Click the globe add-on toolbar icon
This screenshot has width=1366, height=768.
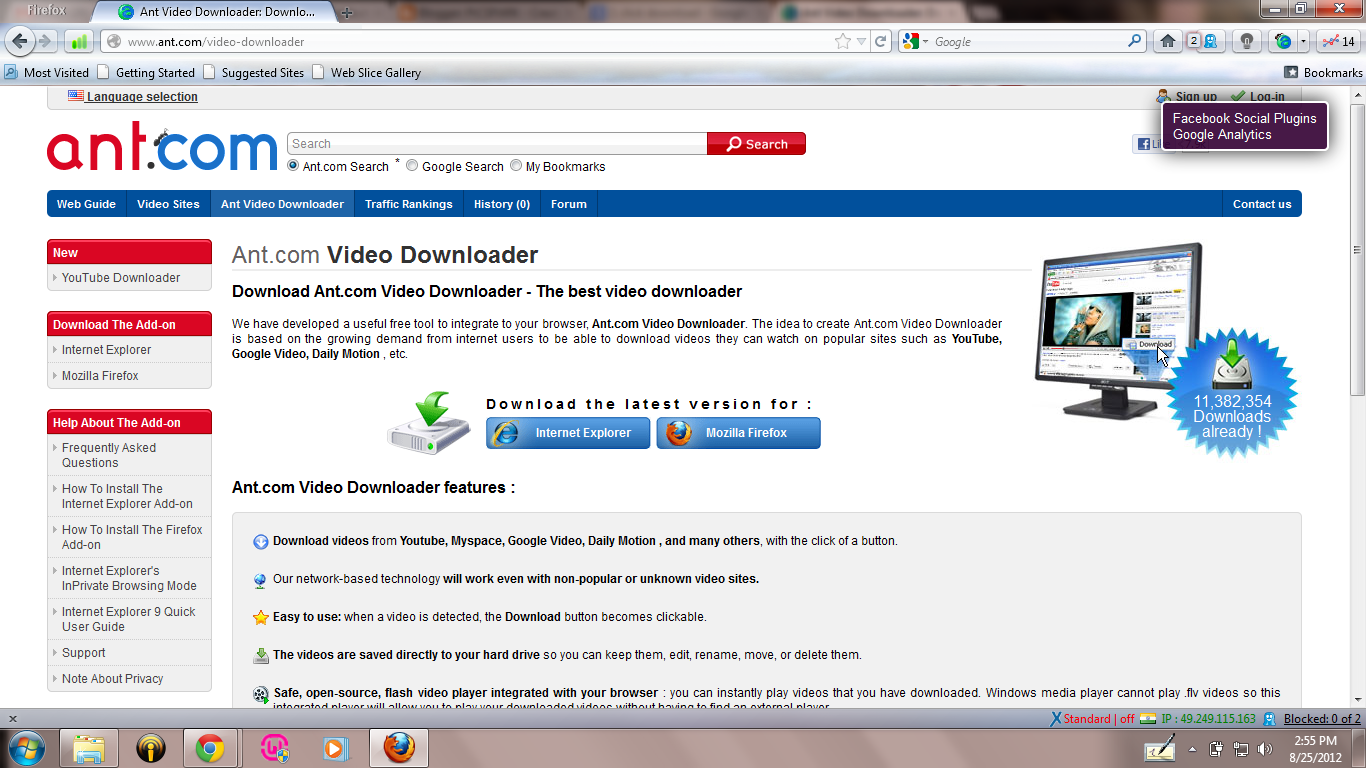pyautogui.click(x=1282, y=42)
